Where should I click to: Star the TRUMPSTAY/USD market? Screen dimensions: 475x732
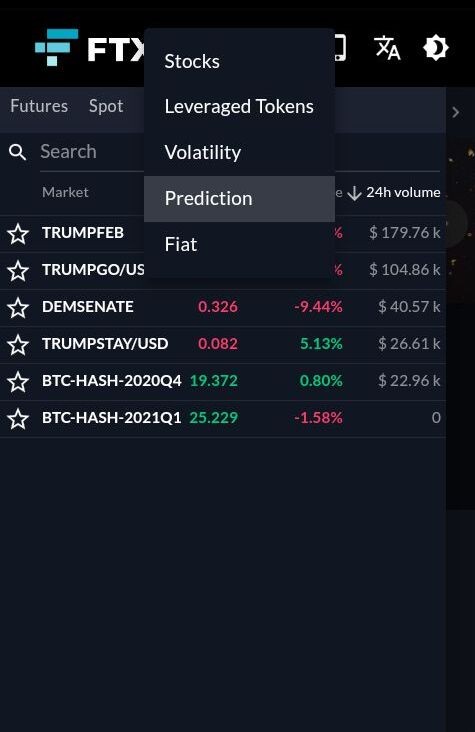pyautogui.click(x=18, y=345)
